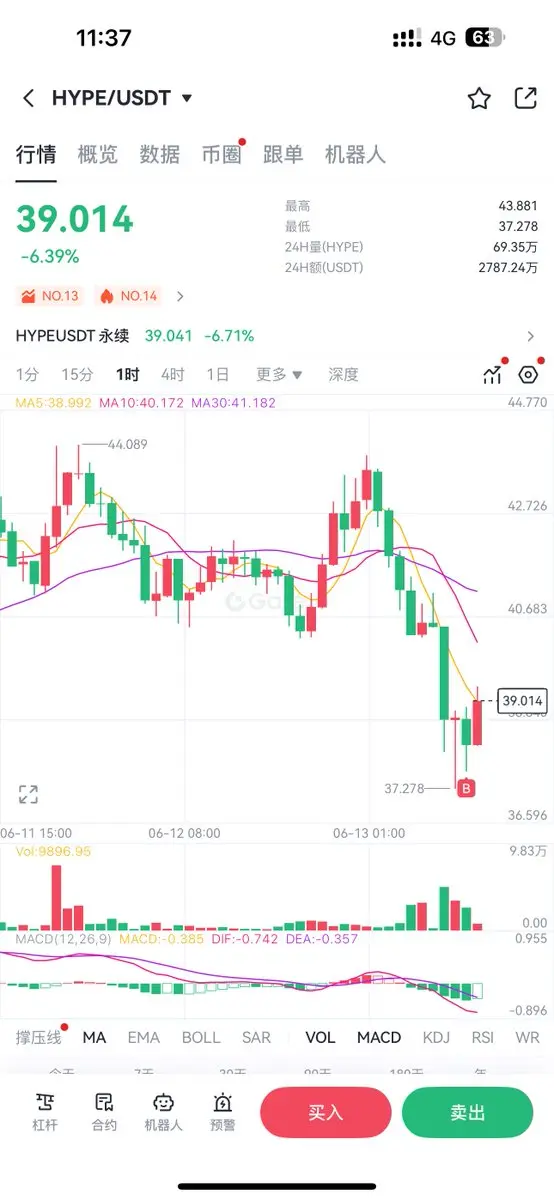The image size is (554, 1200).
Task: Add HYPE/USDT to favorites with star
Action: click(x=479, y=98)
